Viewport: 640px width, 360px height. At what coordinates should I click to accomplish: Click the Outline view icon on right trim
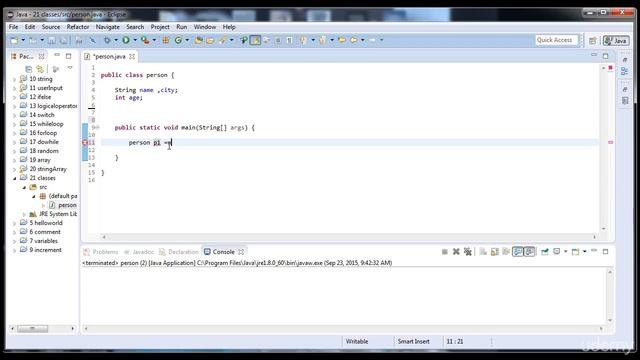(624, 71)
